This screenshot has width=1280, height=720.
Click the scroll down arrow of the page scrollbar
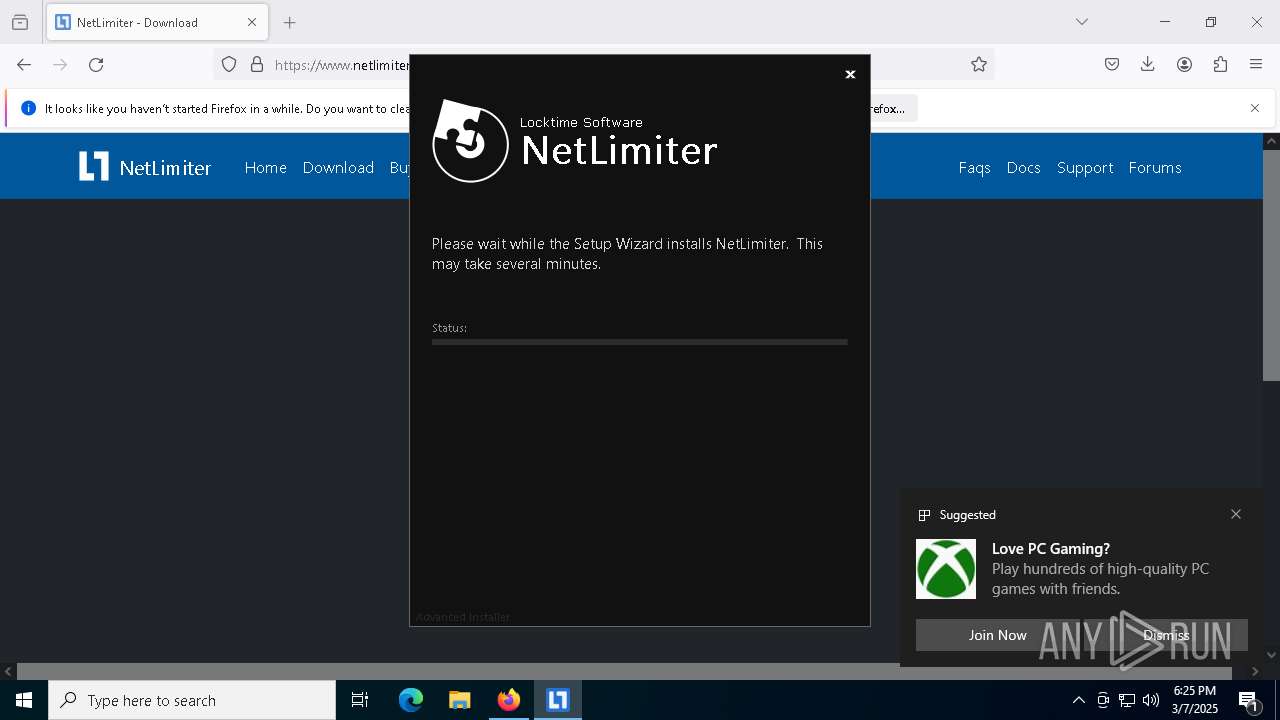tap(1271, 655)
